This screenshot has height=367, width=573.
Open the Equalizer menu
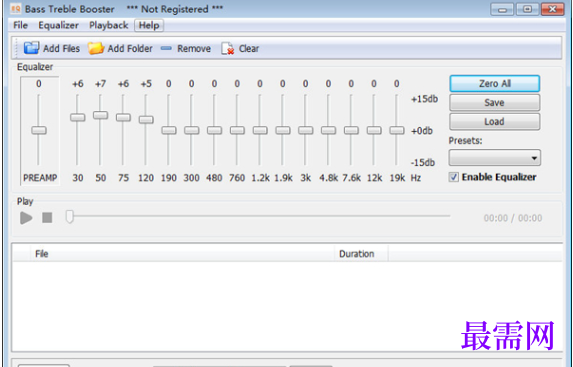(x=58, y=25)
